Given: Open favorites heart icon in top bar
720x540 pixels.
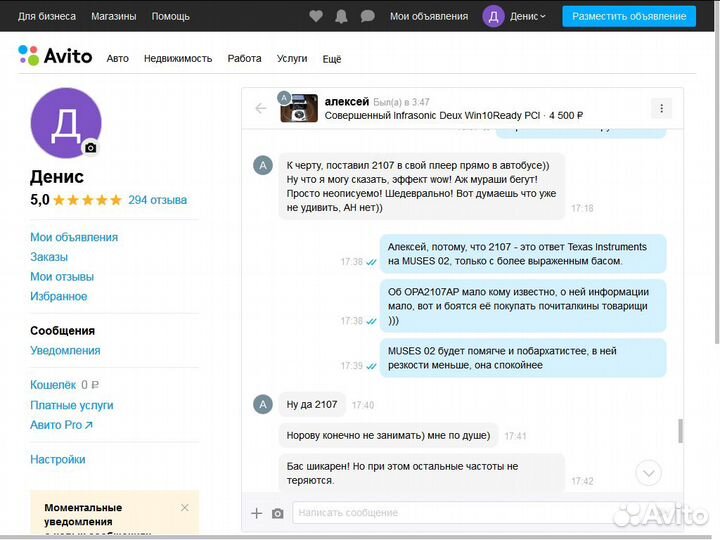Looking at the screenshot, I should pyautogui.click(x=316, y=16).
